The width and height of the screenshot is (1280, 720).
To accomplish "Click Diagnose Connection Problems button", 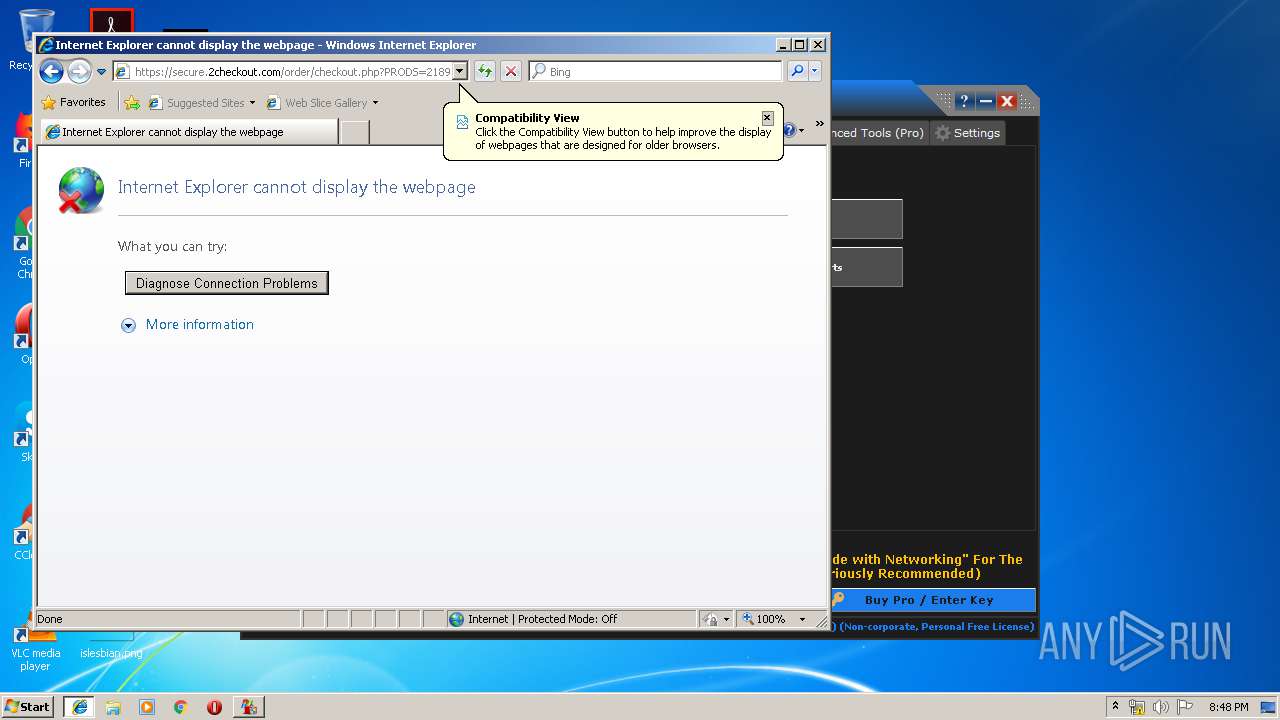I will [x=227, y=283].
